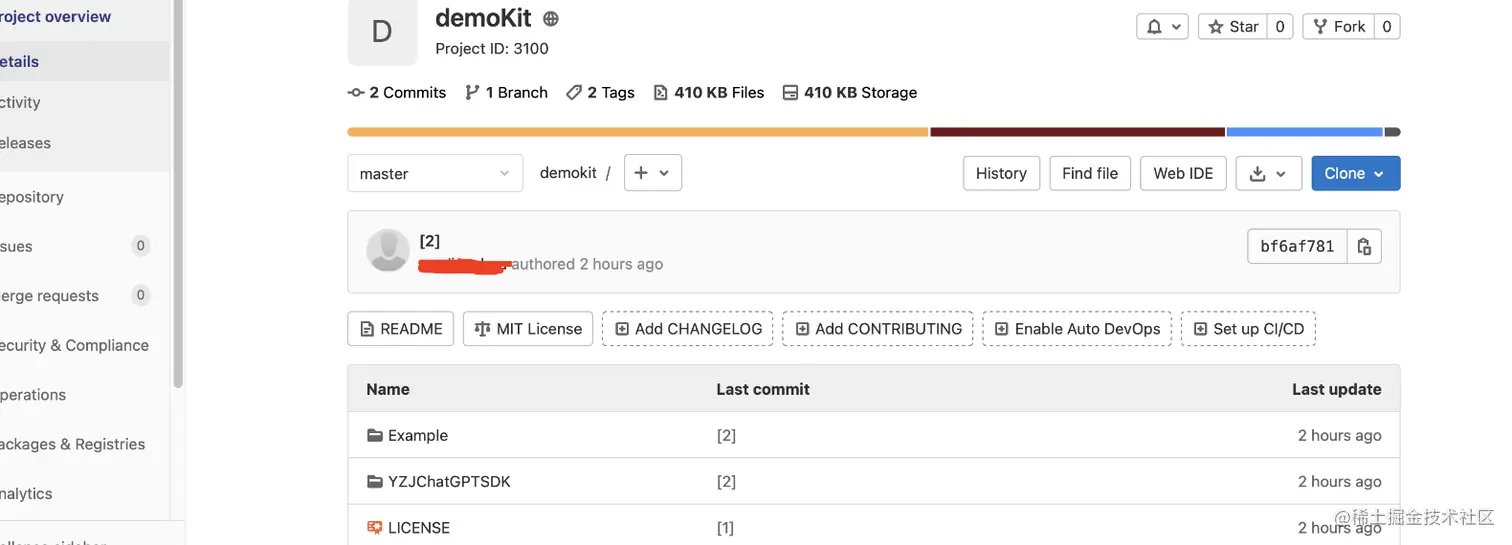Click the orange language bar segment
Image resolution: width=1512 pixels, height=545 pixels.
click(x=637, y=132)
